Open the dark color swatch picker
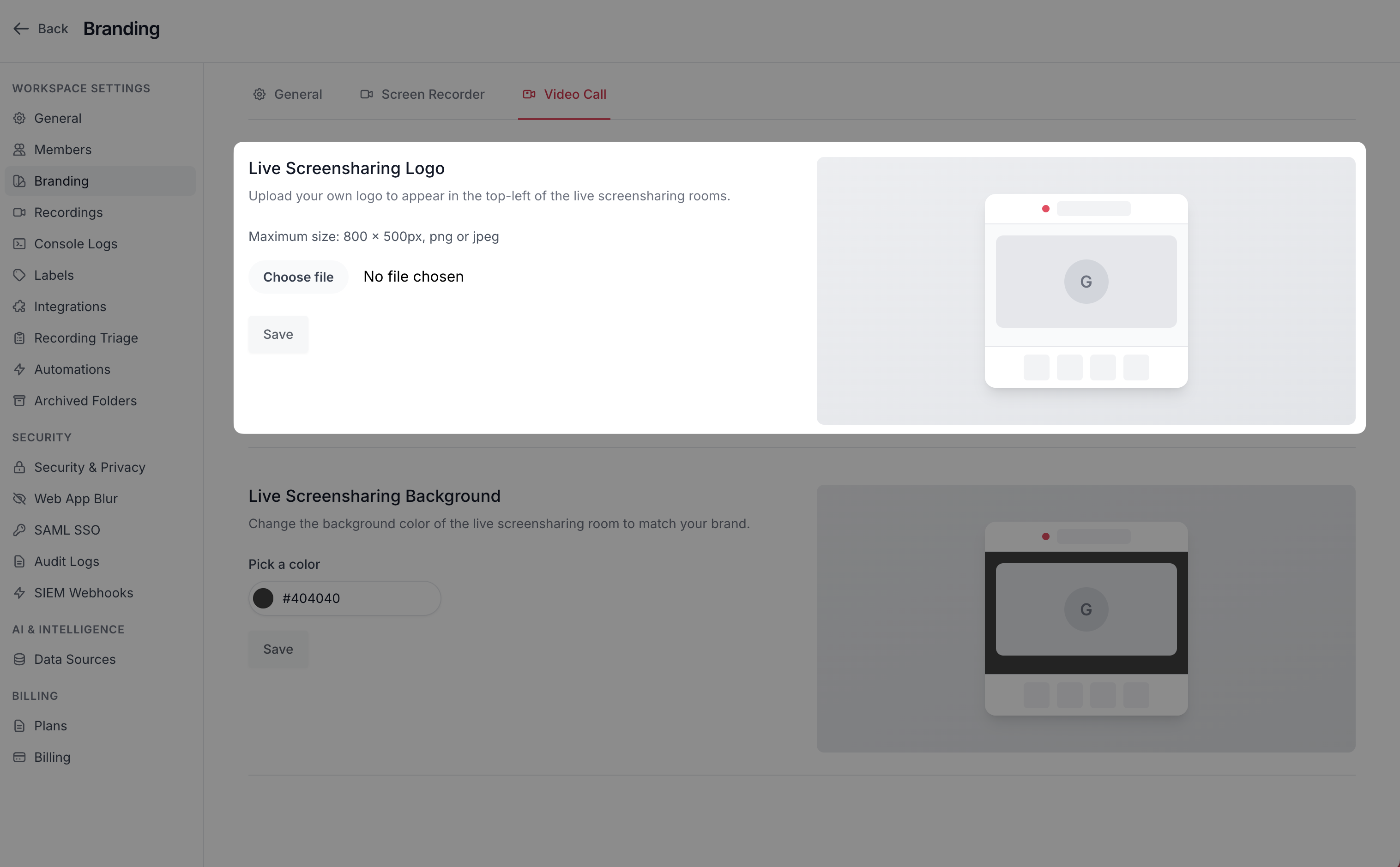The image size is (1400, 867). point(263,598)
